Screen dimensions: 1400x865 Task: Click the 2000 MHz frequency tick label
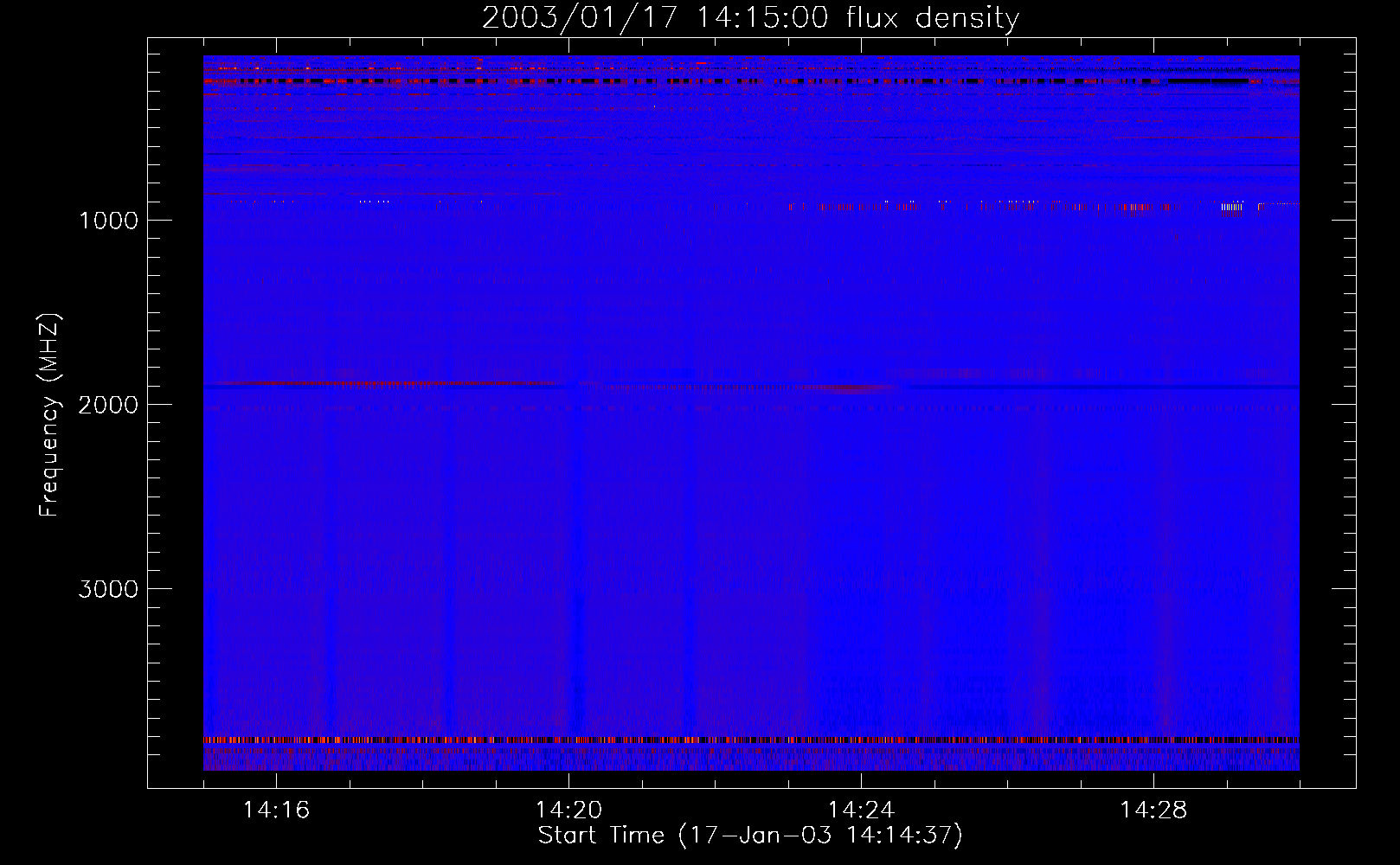tap(108, 405)
